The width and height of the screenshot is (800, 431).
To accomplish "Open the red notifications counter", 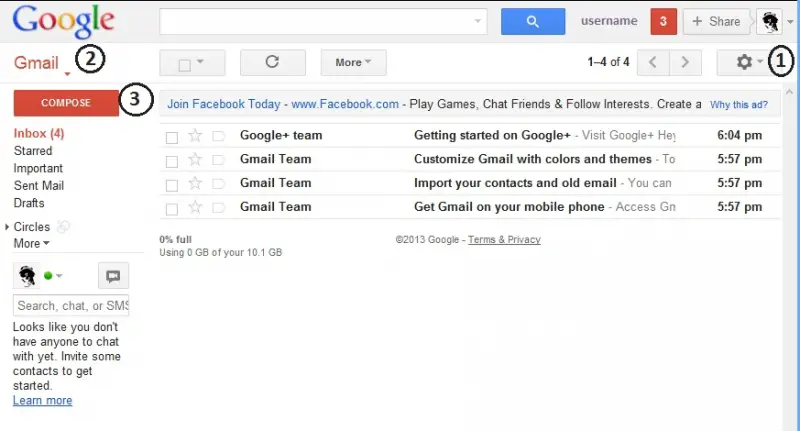I will click(x=663, y=21).
